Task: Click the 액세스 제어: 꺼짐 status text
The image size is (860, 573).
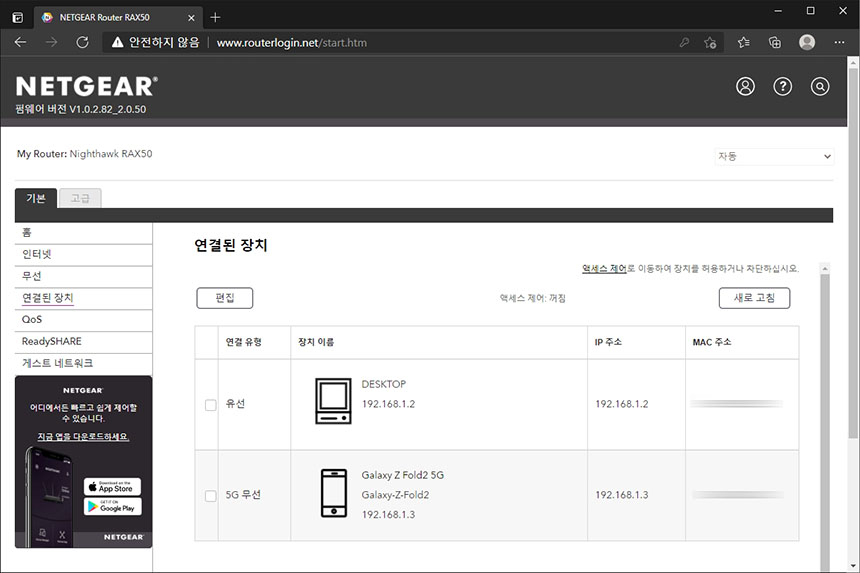Action: point(532,298)
